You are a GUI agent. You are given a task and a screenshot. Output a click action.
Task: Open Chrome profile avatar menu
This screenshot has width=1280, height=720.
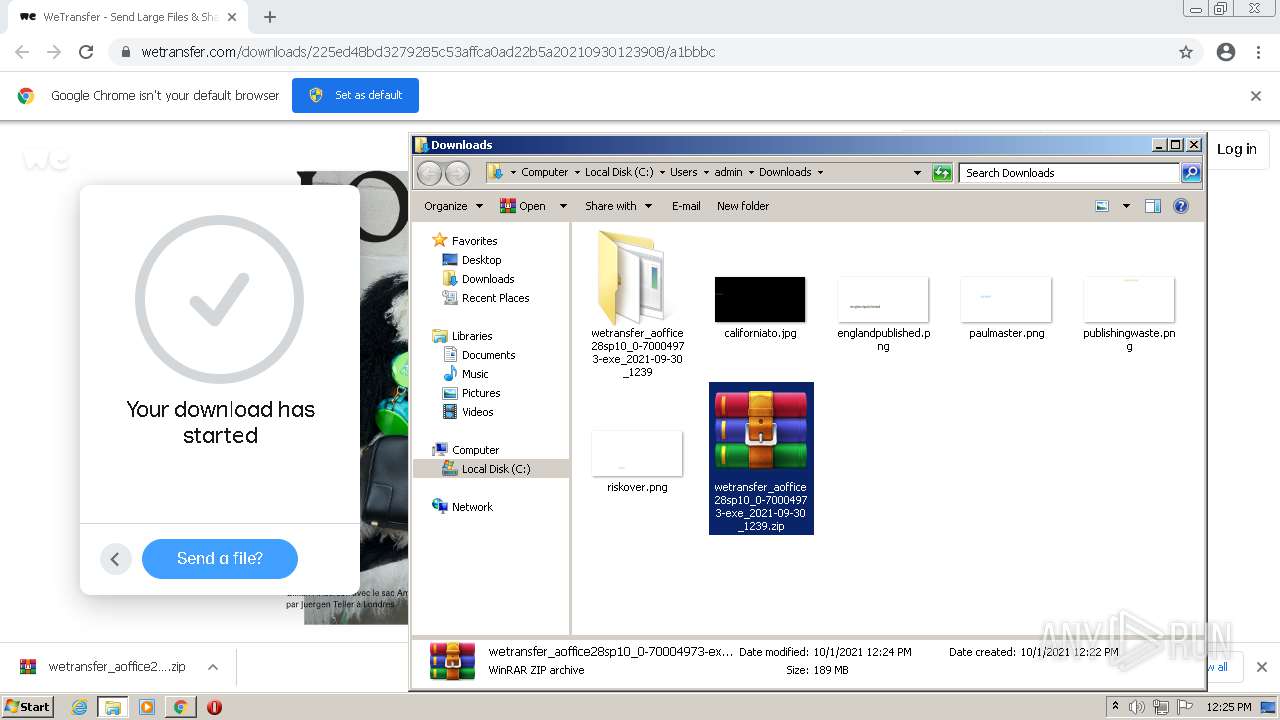coord(1226,52)
